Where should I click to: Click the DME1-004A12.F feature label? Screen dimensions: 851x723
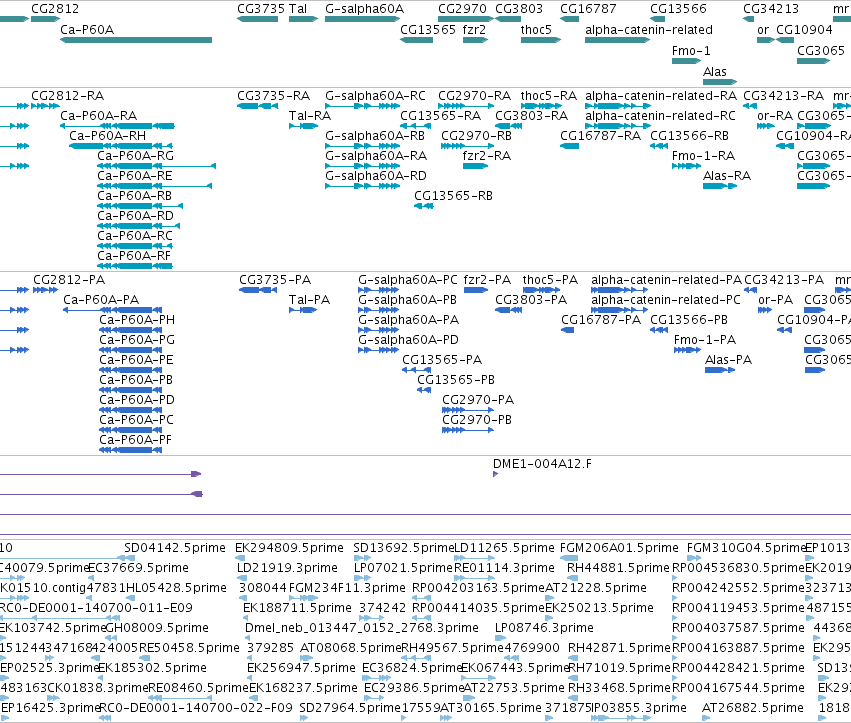(x=542, y=464)
